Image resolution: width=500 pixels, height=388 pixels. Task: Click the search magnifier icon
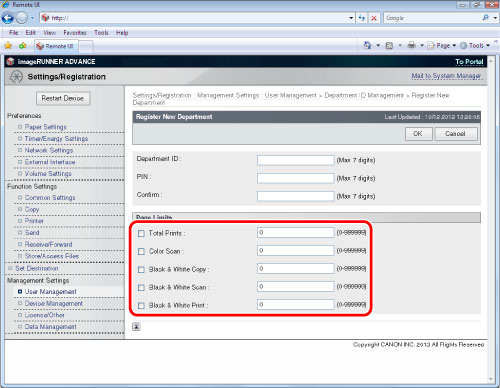486,18
